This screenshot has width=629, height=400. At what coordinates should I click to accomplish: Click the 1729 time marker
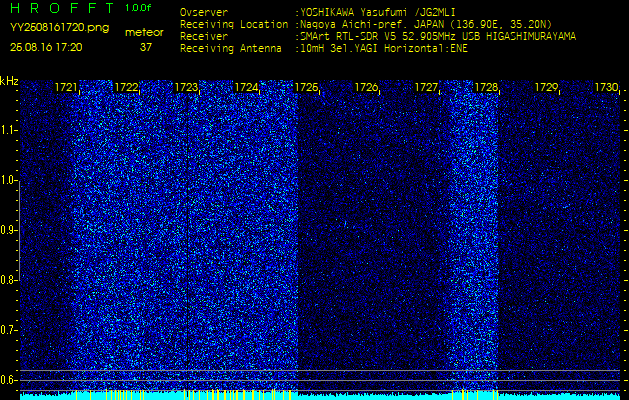547,87
